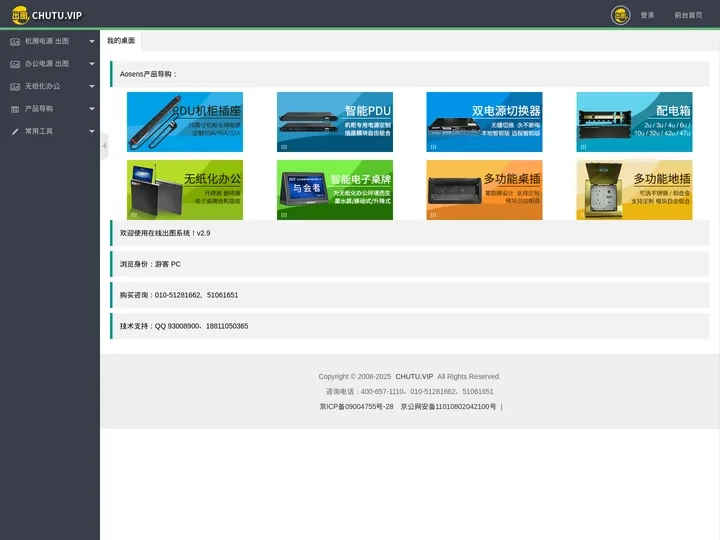Expand the 产品导购 menu arrow

click(92, 109)
